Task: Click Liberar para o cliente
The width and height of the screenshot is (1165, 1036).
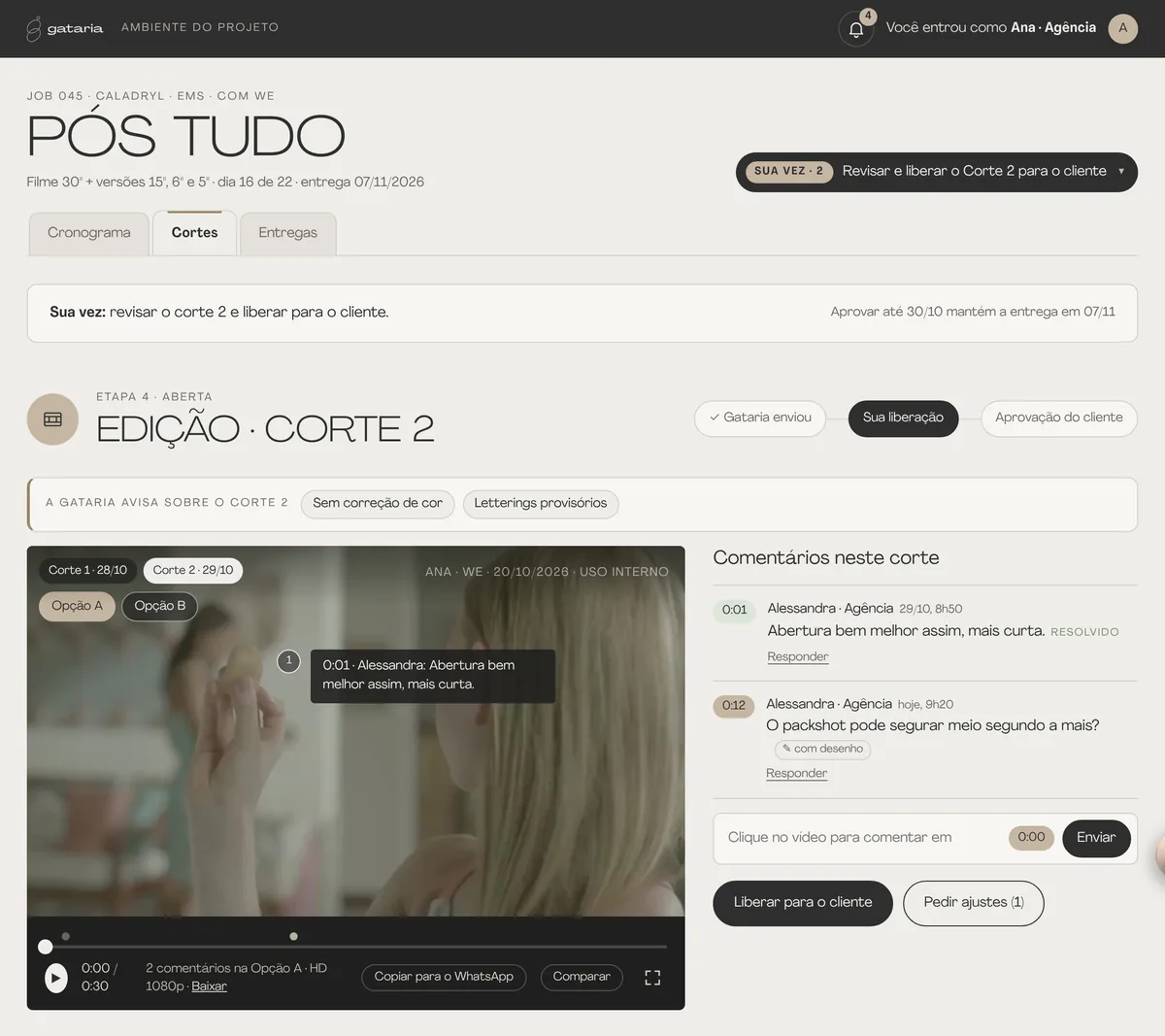Action: [x=803, y=903]
